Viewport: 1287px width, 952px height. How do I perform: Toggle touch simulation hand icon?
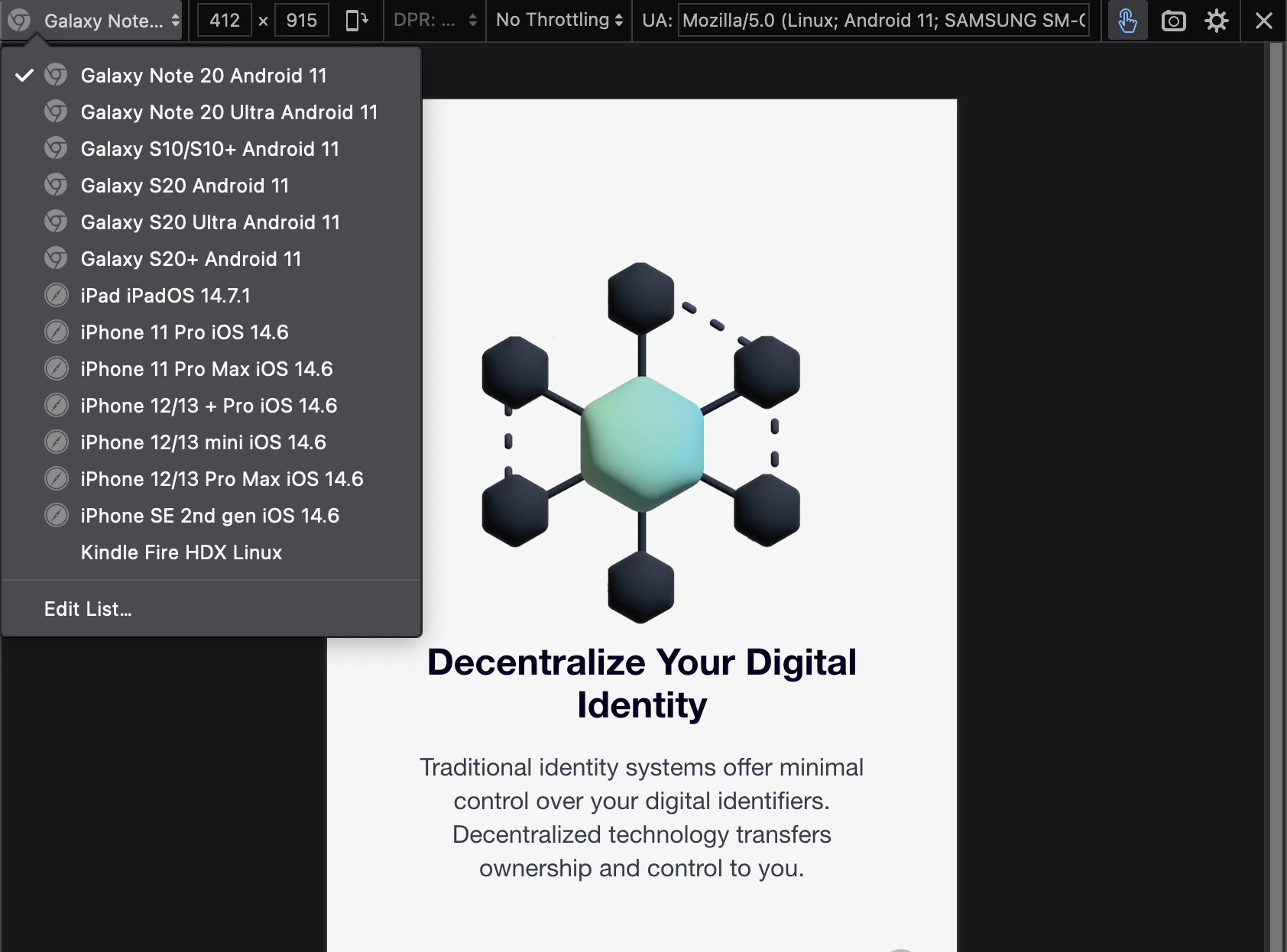coord(1127,21)
